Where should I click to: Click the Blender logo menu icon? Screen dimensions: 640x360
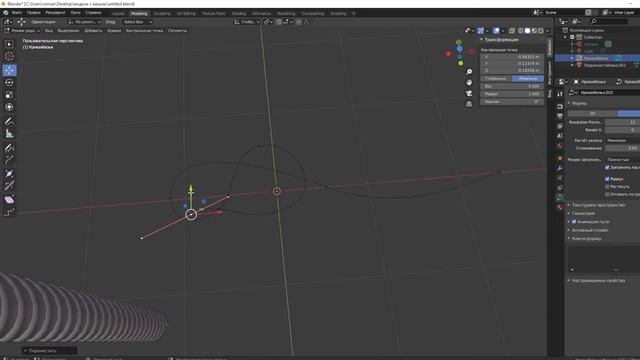[6, 13]
